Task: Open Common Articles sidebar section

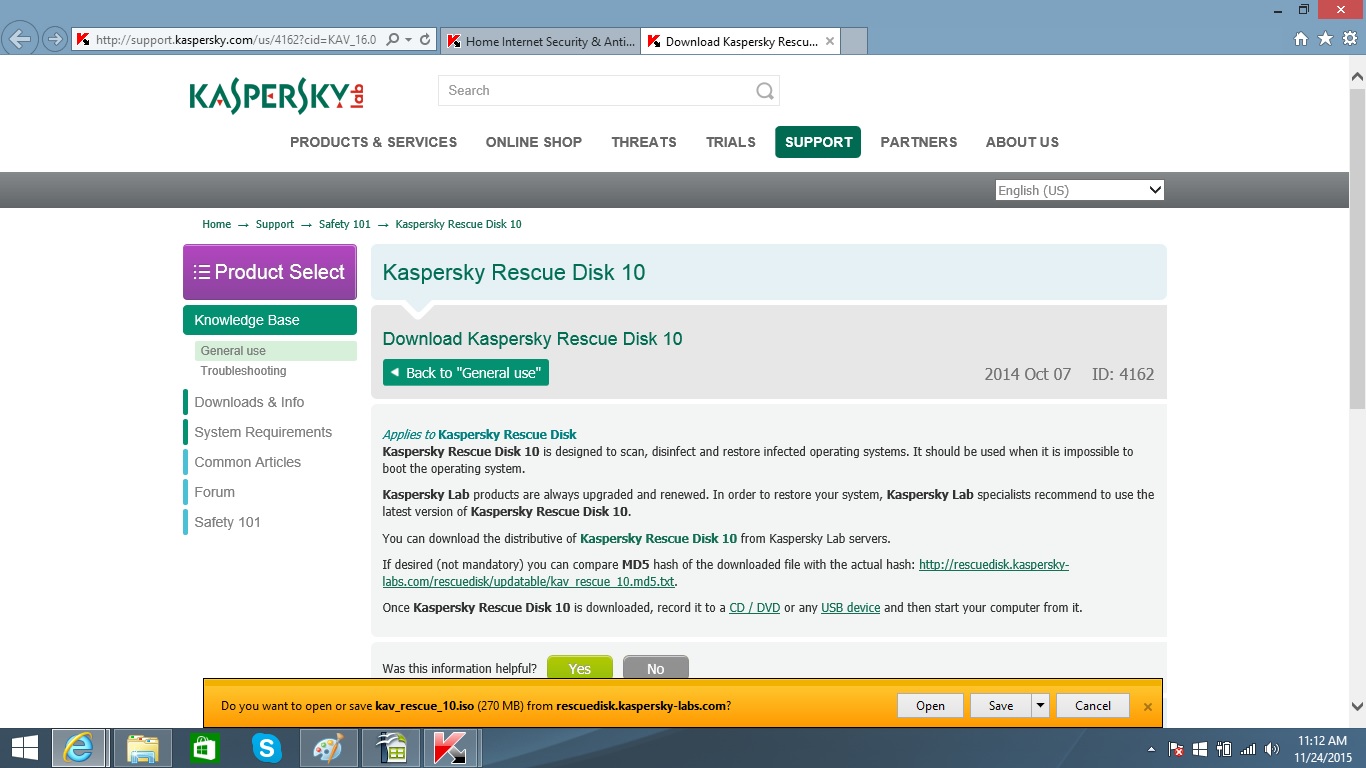Action: pyautogui.click(x=247, y=462)
